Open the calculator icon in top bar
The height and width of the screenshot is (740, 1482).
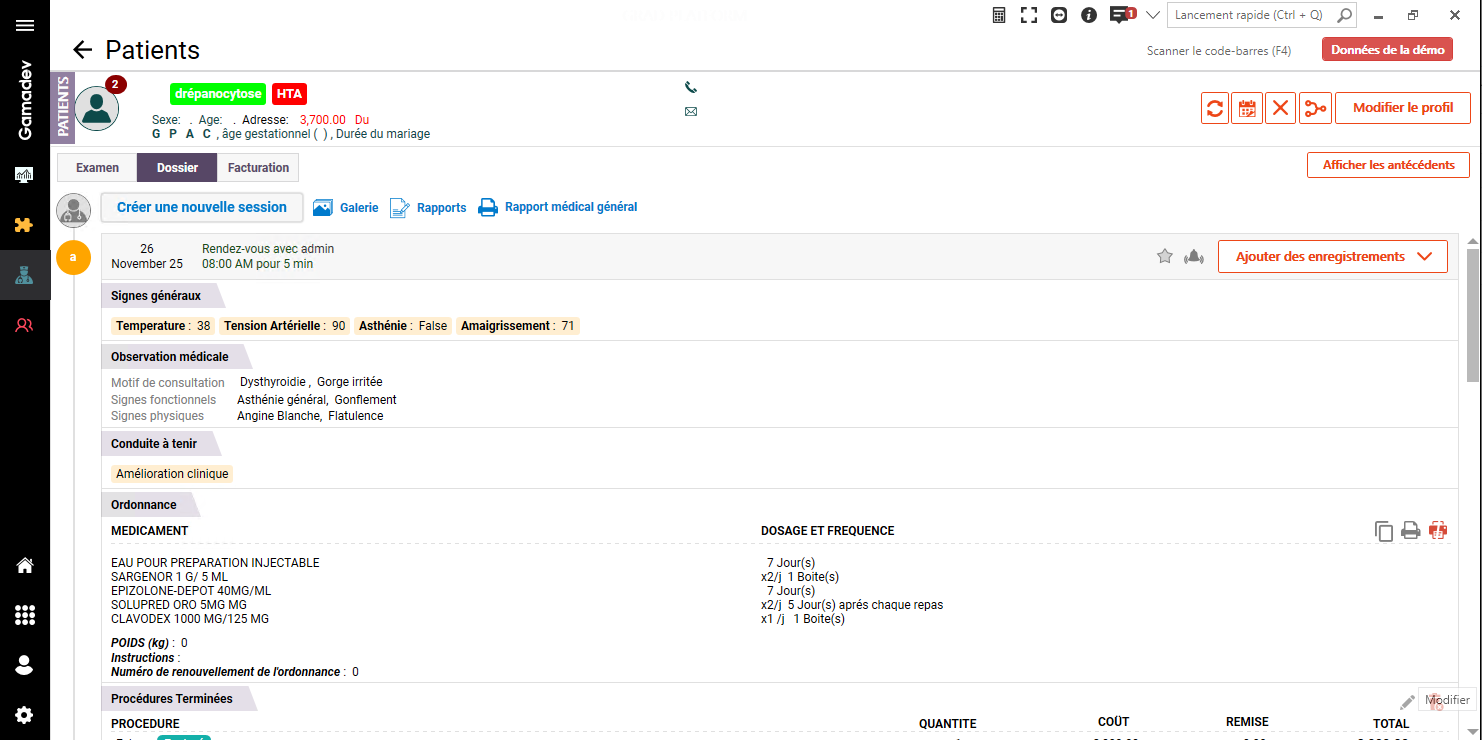tap(999, 15)
